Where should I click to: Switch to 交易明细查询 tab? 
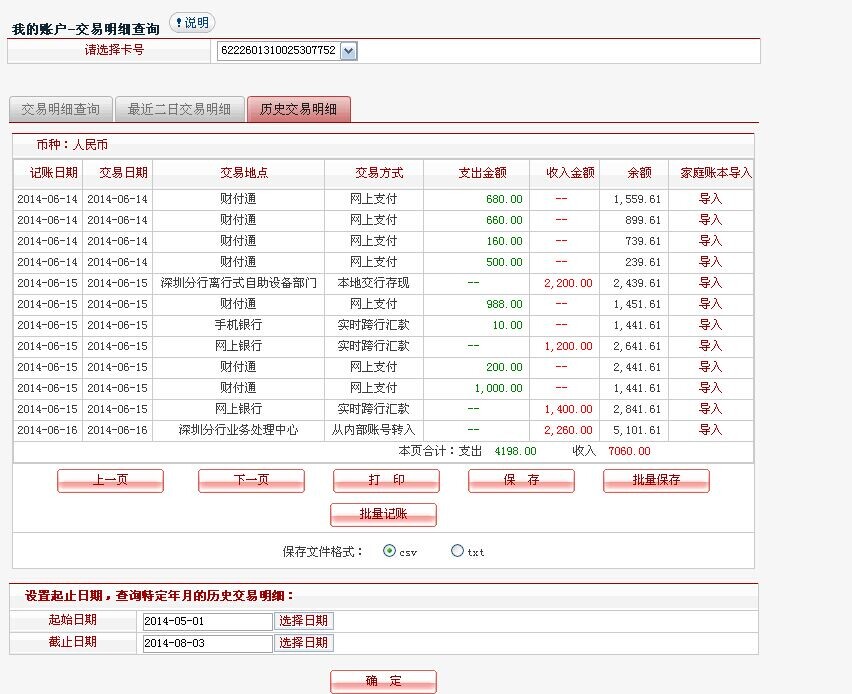click(60, 109)
